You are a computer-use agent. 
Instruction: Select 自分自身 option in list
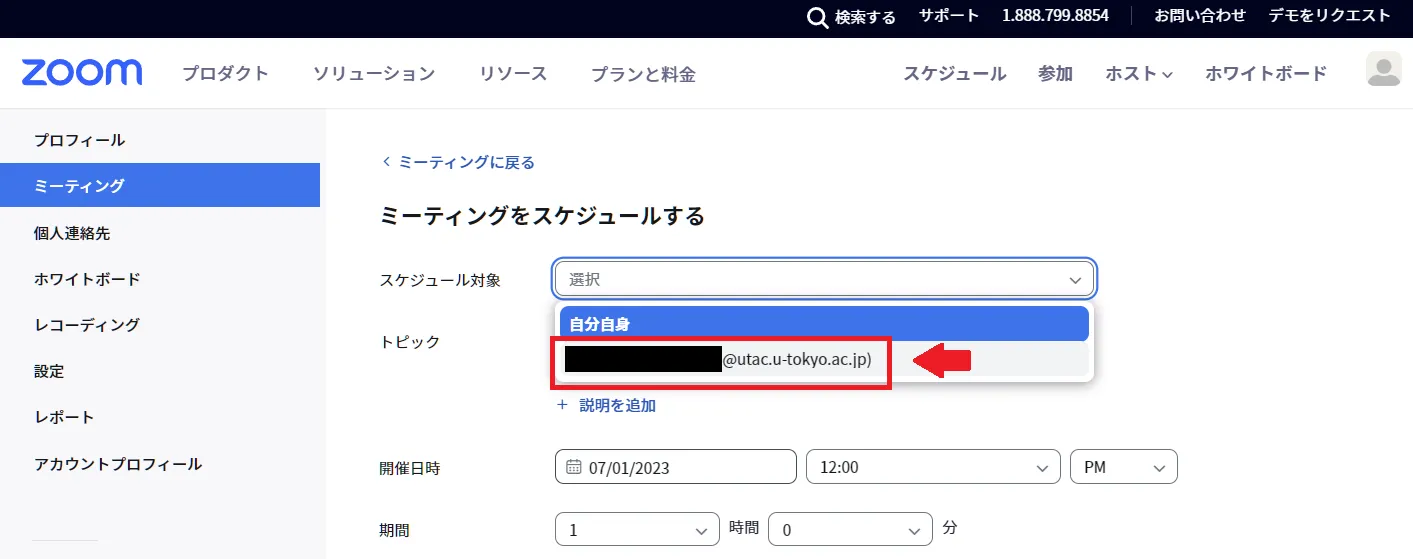823,324
